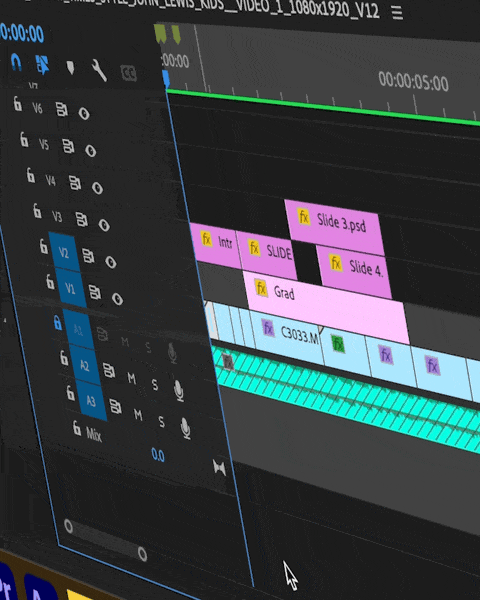Click the right handle of zoom scrollbar
Viewport: 480px width, 600px height.
click(142, 554)
